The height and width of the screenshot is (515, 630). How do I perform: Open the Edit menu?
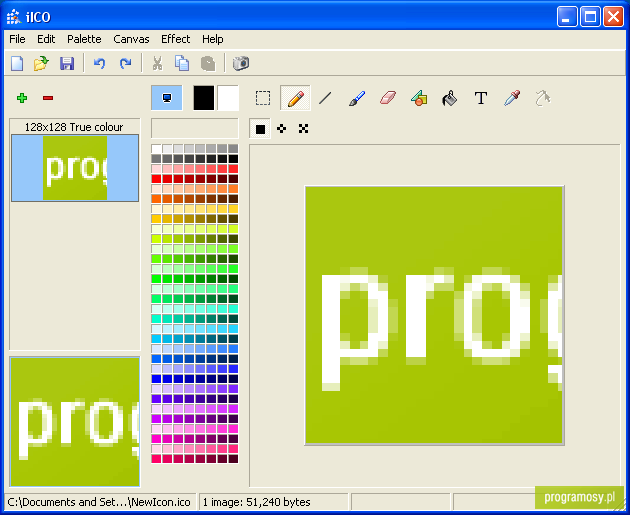pos(46,39)
